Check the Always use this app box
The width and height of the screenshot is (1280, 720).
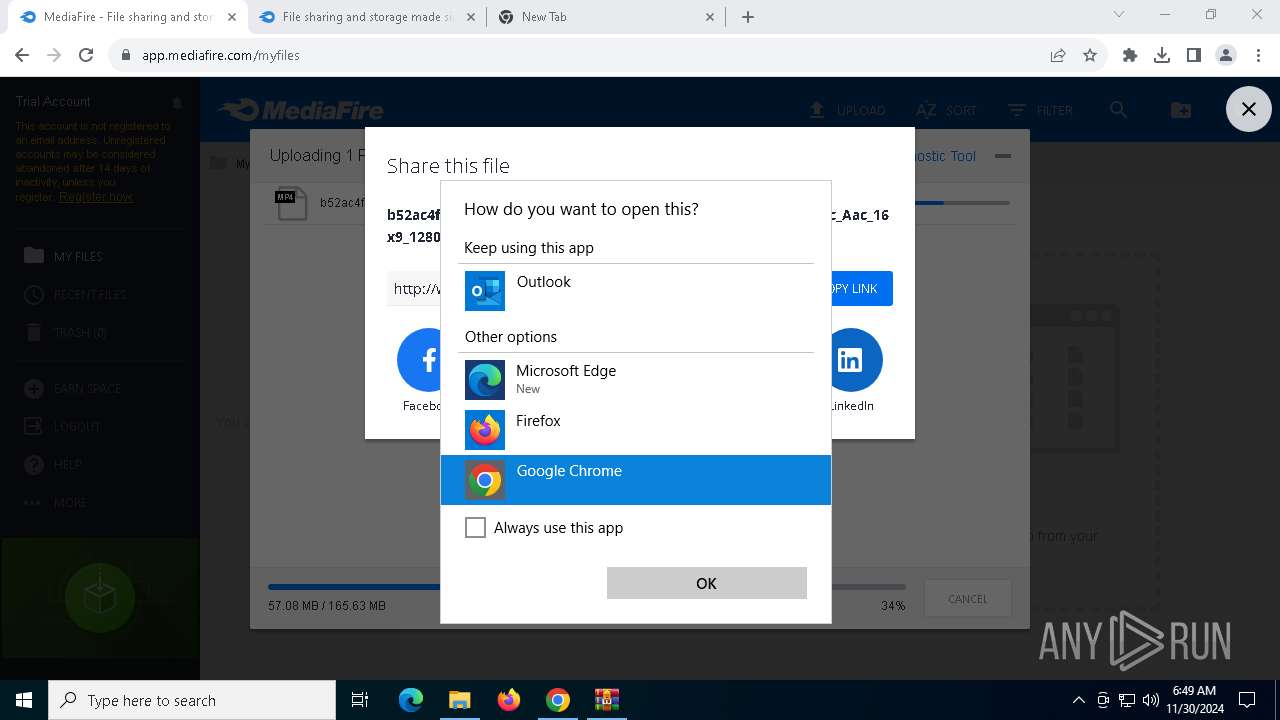click(475, 527)
